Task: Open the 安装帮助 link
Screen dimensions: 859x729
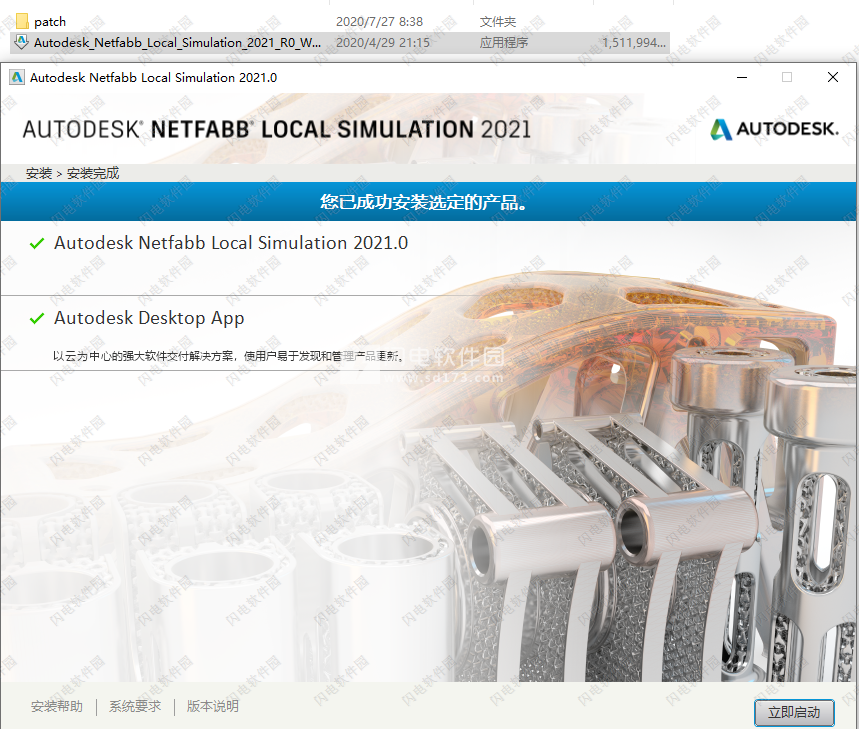Action: (x=56, y=706)
